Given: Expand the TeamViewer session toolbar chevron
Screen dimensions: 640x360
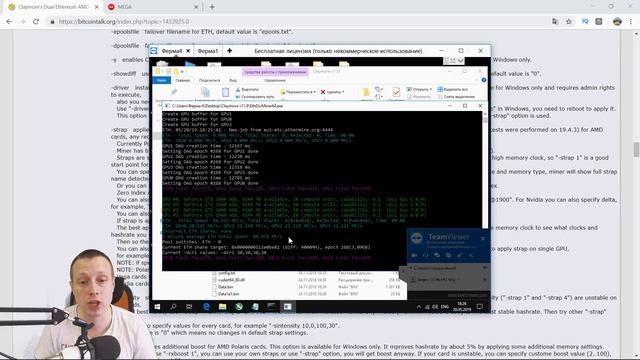Looking at the screenshot, I should 460,61.
